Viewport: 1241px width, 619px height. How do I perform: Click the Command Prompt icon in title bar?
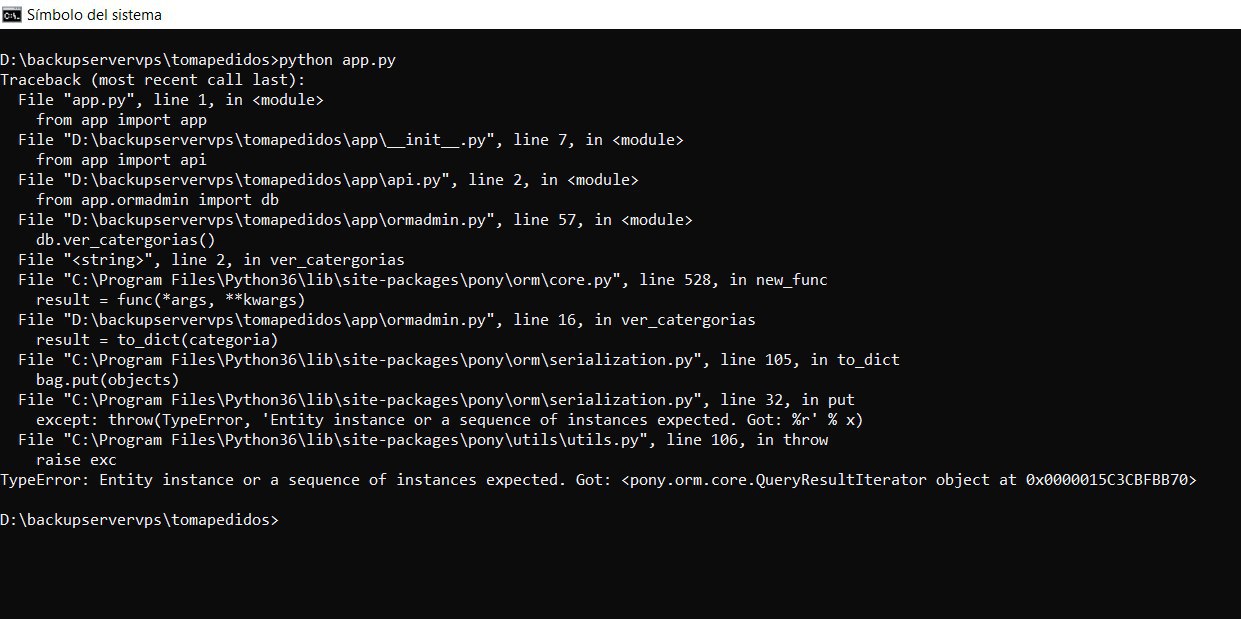click(x=12, y=15)
